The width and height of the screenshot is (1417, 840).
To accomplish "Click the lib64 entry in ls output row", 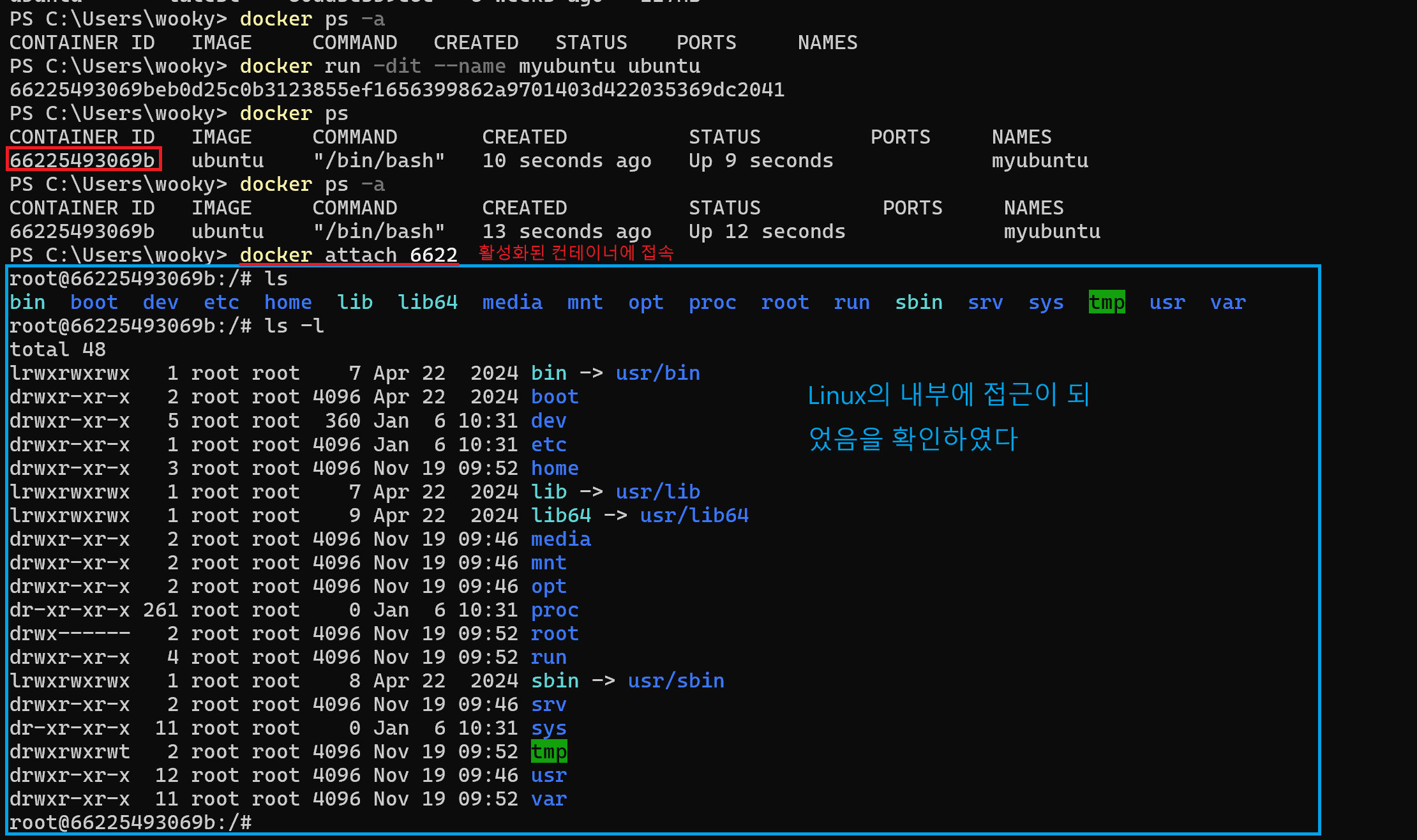I will click(x=427, y=302).
